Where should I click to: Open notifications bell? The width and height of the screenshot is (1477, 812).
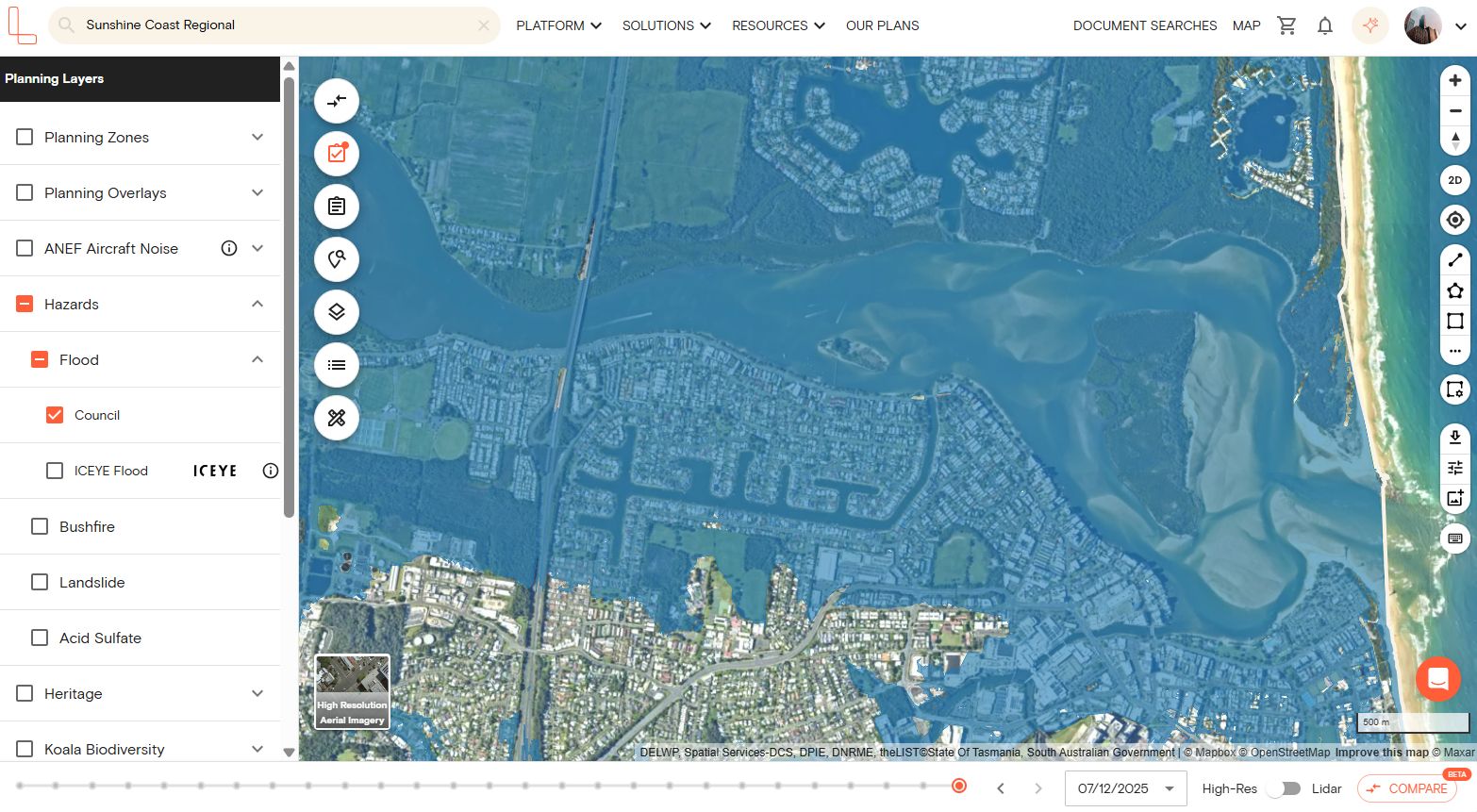pos(1325,25)
